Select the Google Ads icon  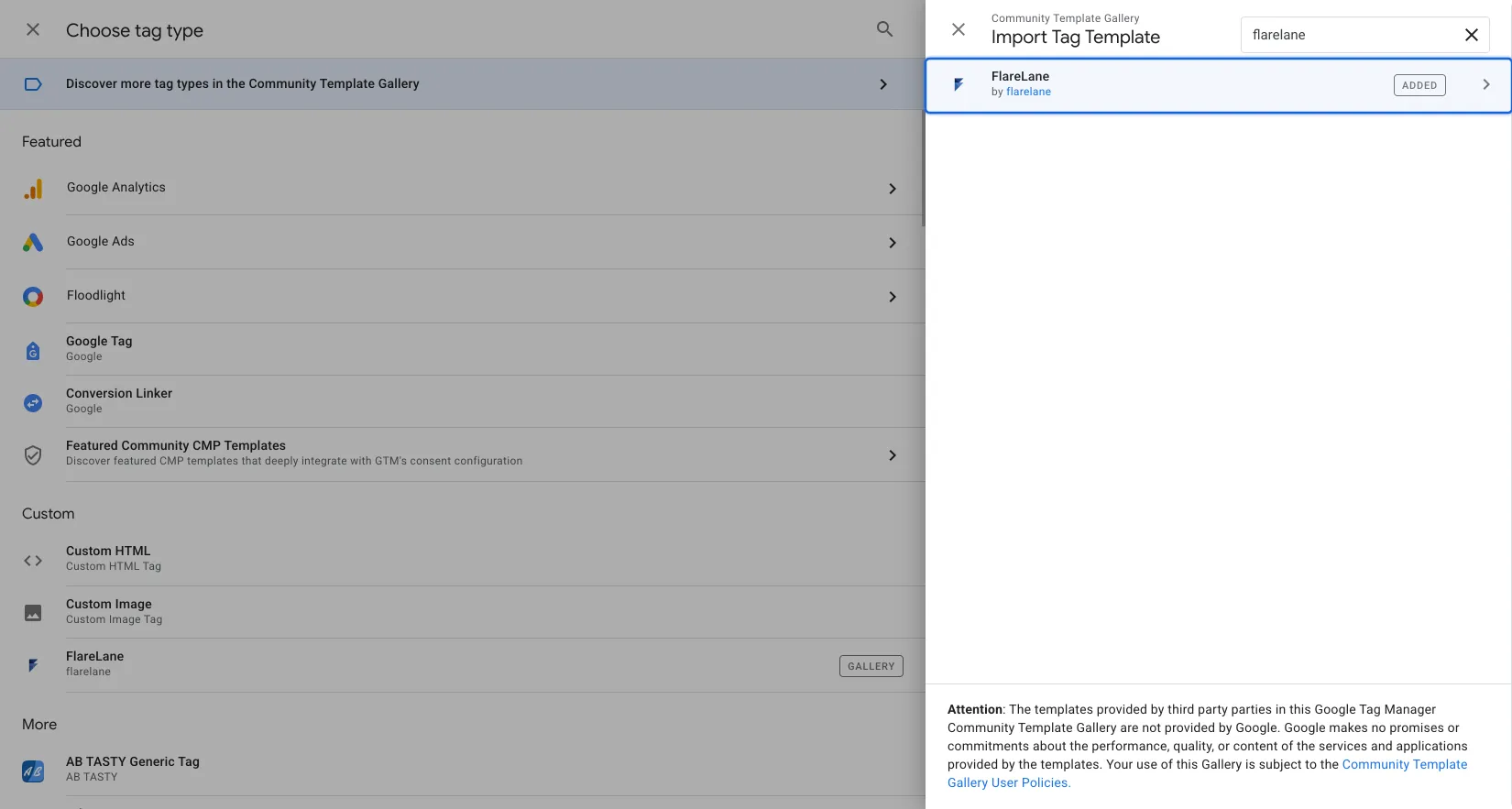(x=33, y=243)
